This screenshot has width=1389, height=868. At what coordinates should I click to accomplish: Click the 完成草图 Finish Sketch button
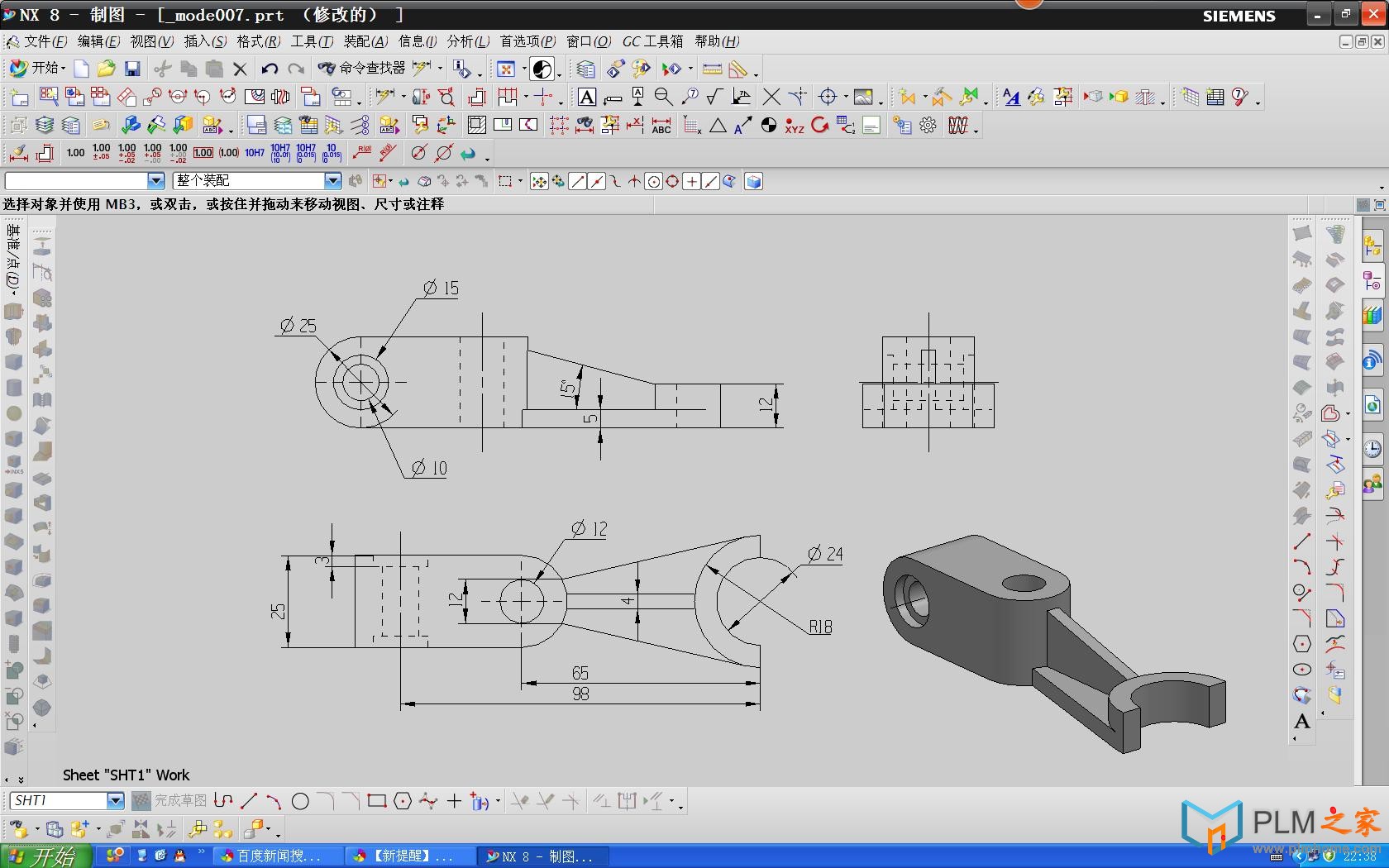(x=169, y=800)
